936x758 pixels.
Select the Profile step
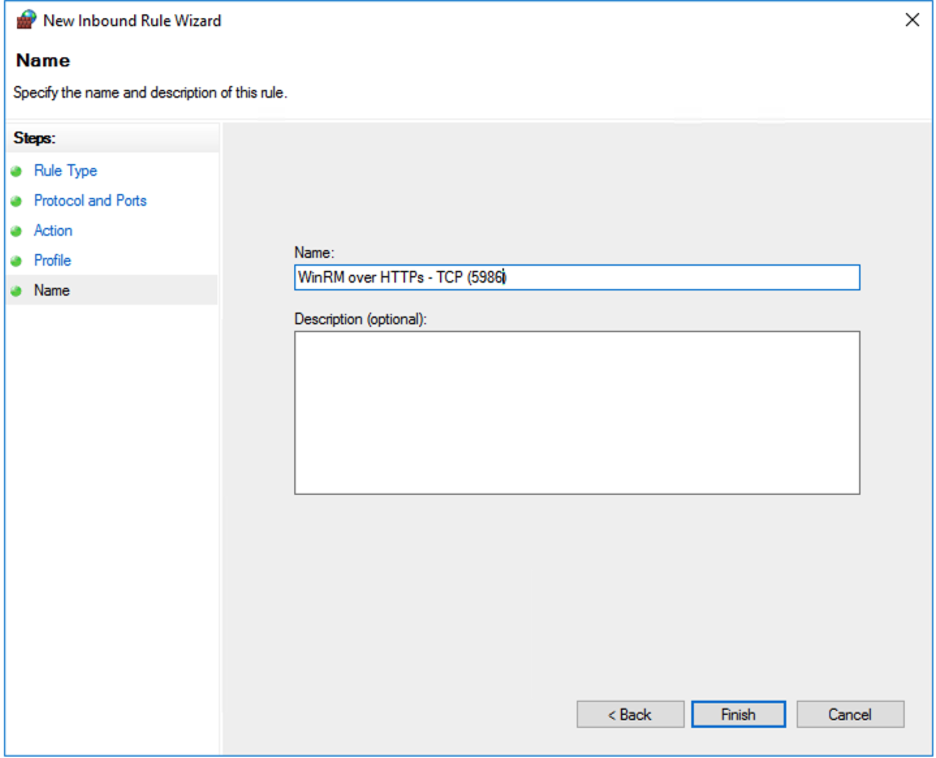pyautogui.click(x=52, y=260)
